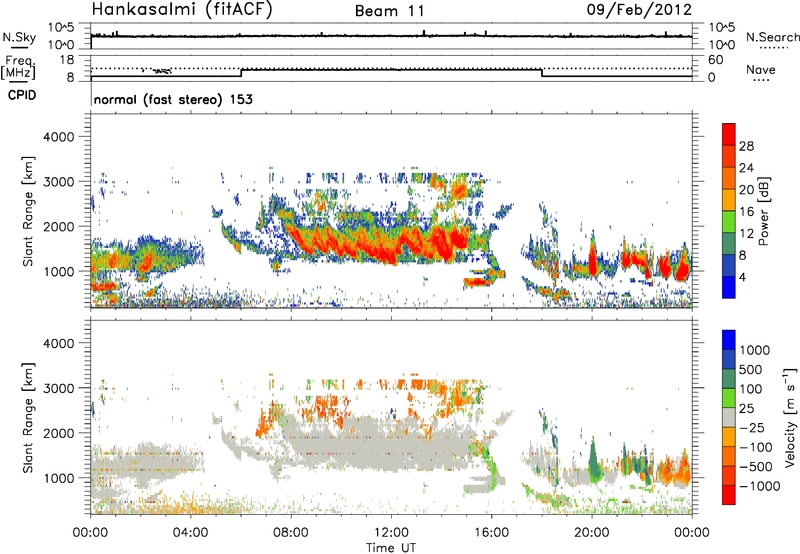800x554 pixels.
Task: Select the Power [dB] colorbar title
Action: 763,211
